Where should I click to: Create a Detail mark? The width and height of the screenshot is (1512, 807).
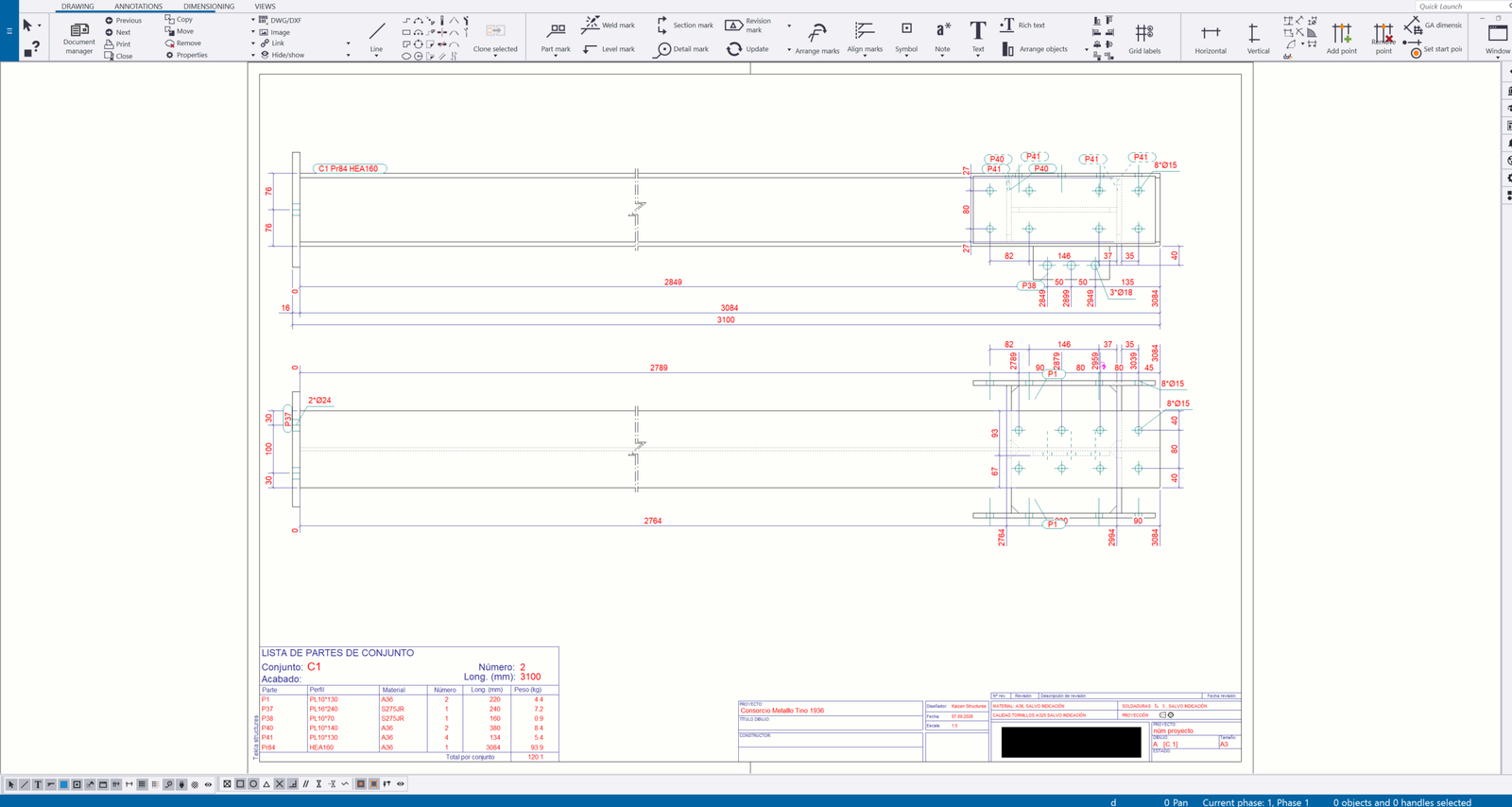[x=681, y=49]
